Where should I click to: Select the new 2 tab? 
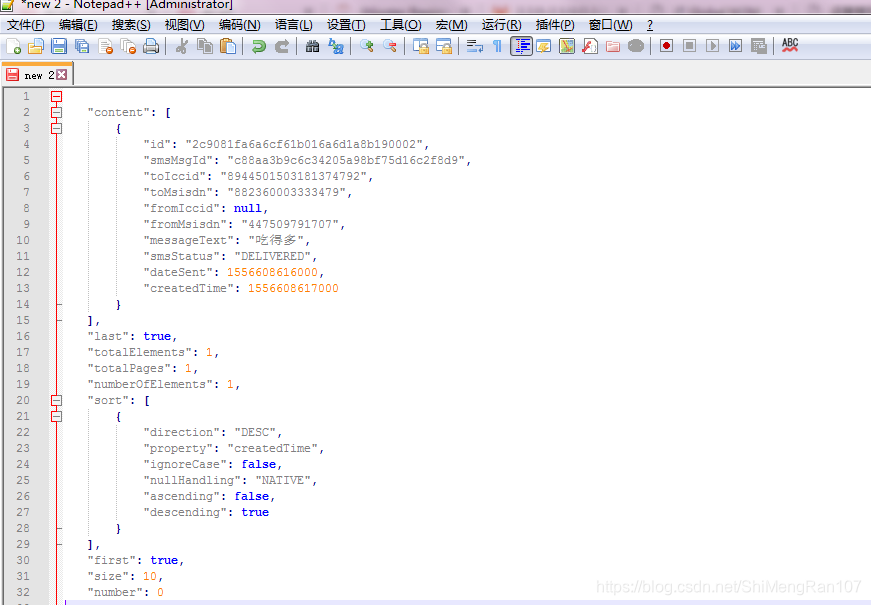tap(37, 74)
